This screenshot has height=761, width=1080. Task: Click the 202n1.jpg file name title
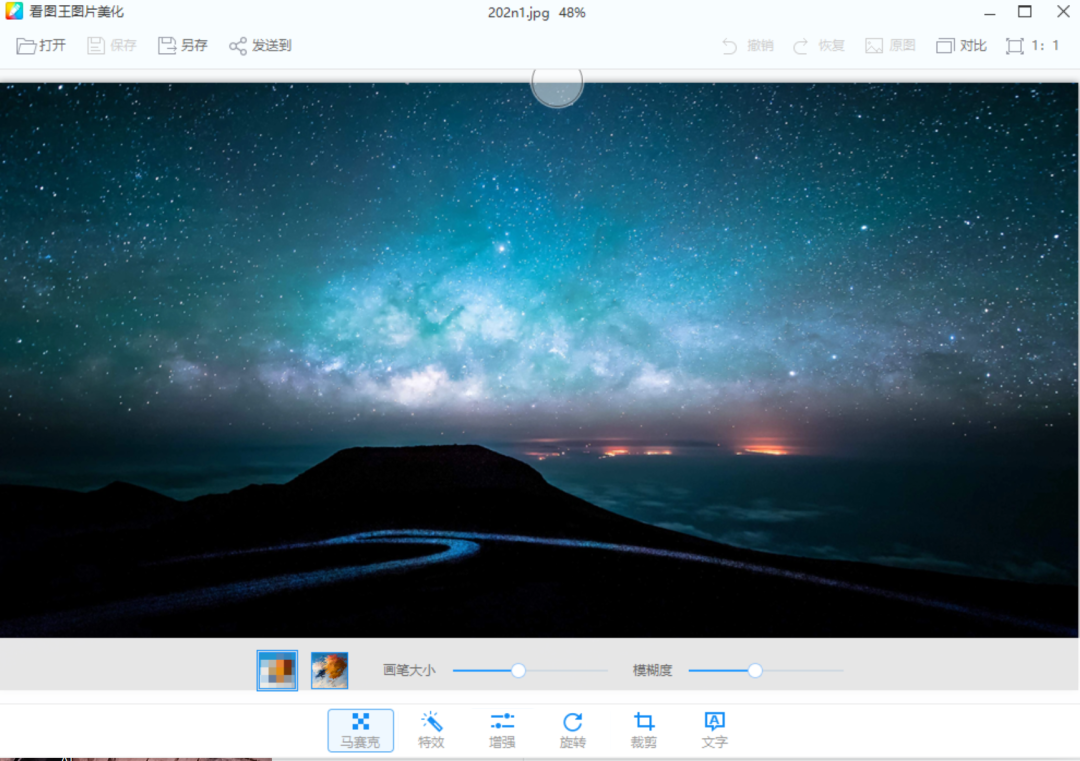pyautogui.click(x=519, y=12)
